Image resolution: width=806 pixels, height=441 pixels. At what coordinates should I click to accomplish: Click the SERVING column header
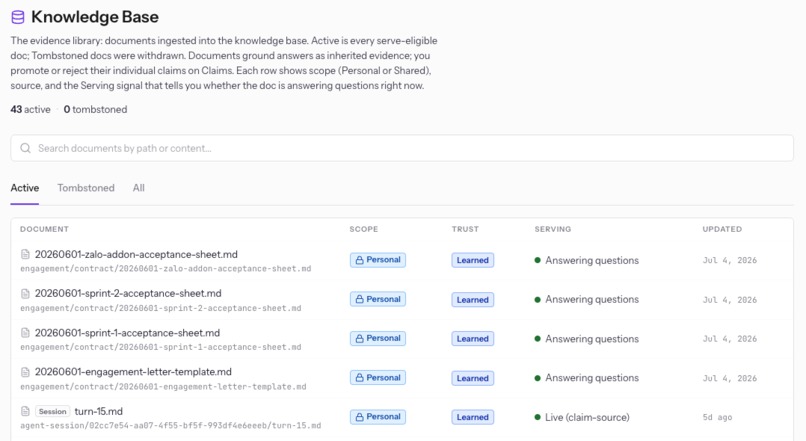(x=553, y=229)
